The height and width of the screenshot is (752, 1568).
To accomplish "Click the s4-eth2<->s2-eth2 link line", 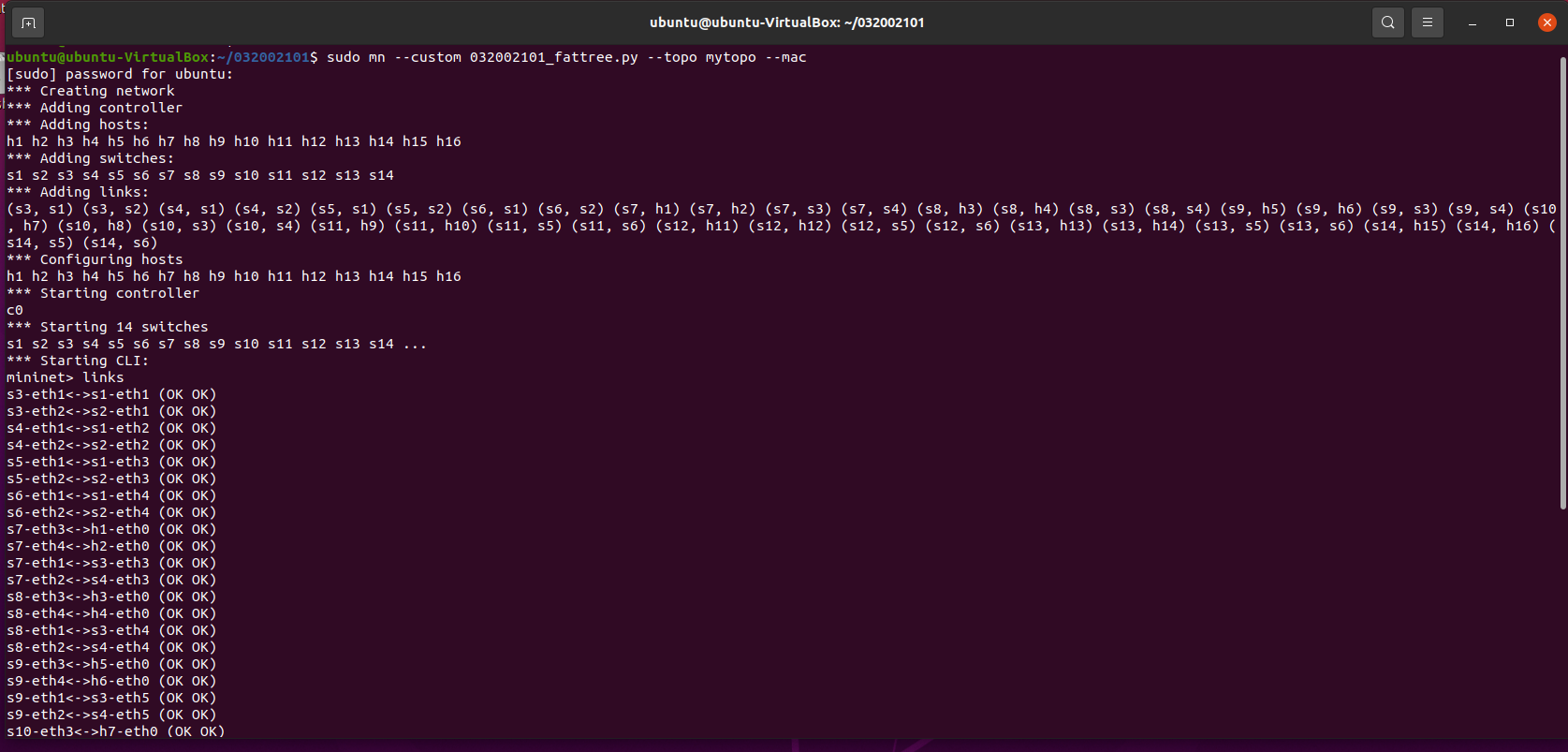I will coord(111,445).
